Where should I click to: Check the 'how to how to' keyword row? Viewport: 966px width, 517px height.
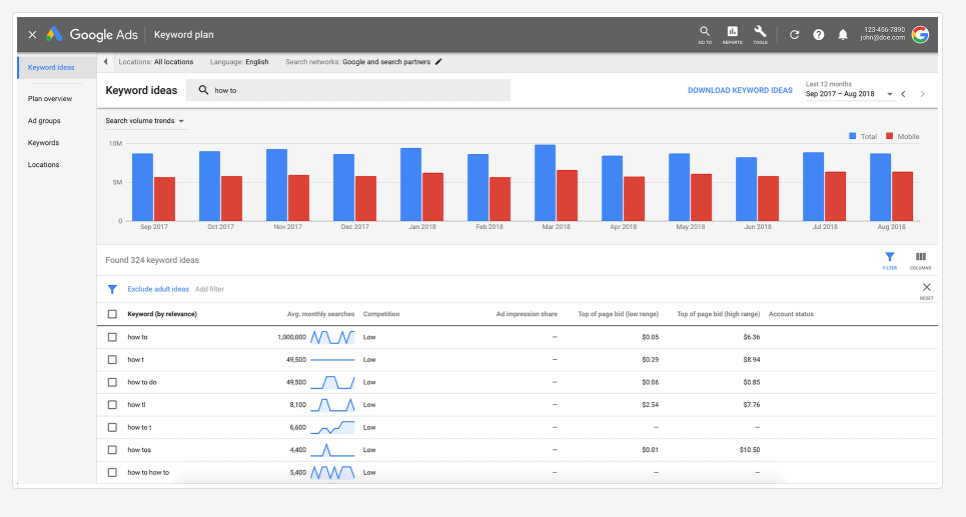pos(112,473)
